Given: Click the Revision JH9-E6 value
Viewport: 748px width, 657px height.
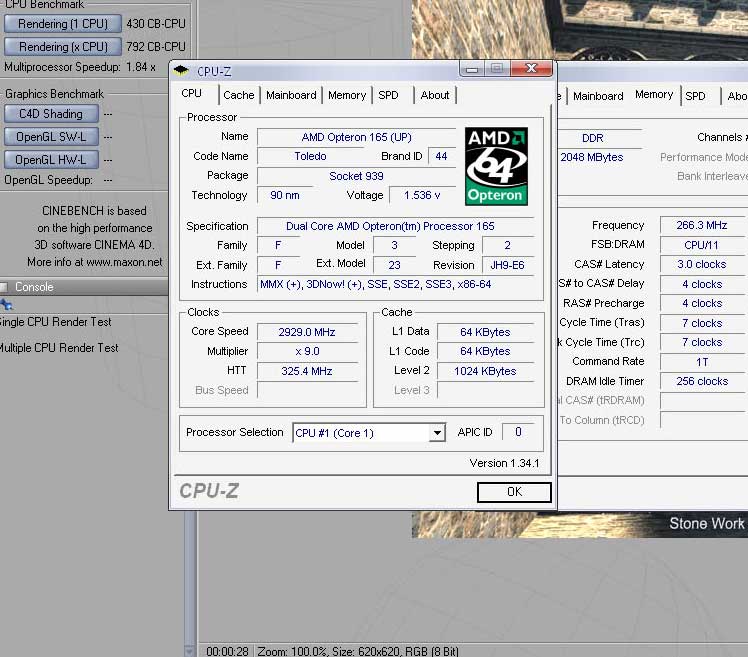Looking at the screenshot, I should click(507, 265).
